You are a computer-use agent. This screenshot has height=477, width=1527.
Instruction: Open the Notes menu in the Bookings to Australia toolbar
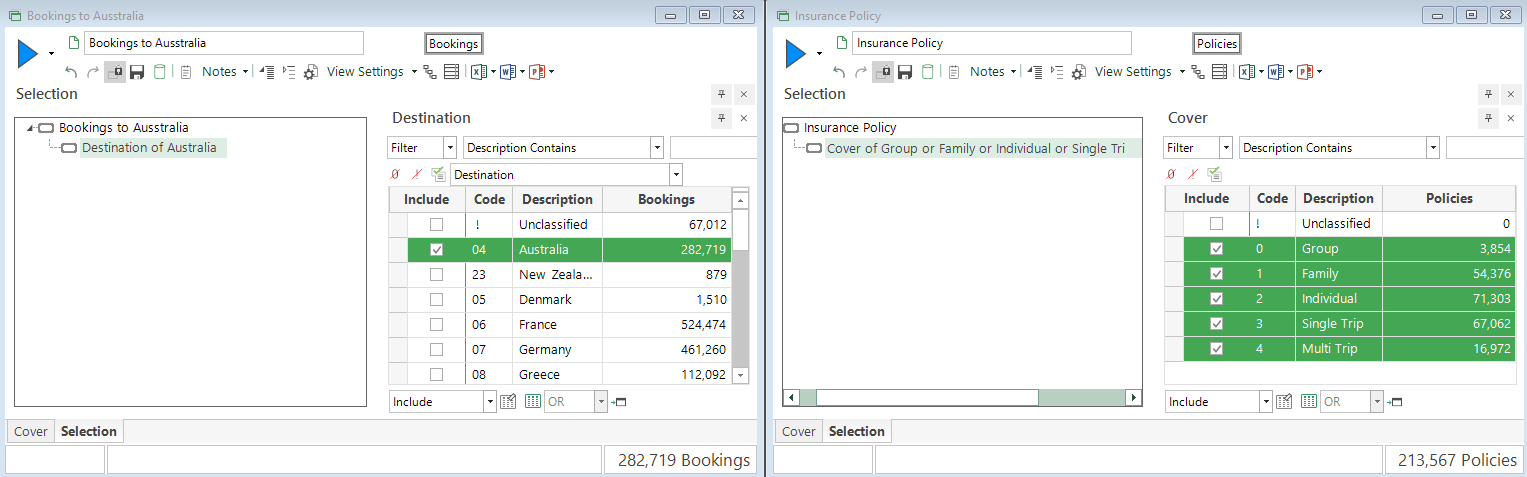pos(224,72)
